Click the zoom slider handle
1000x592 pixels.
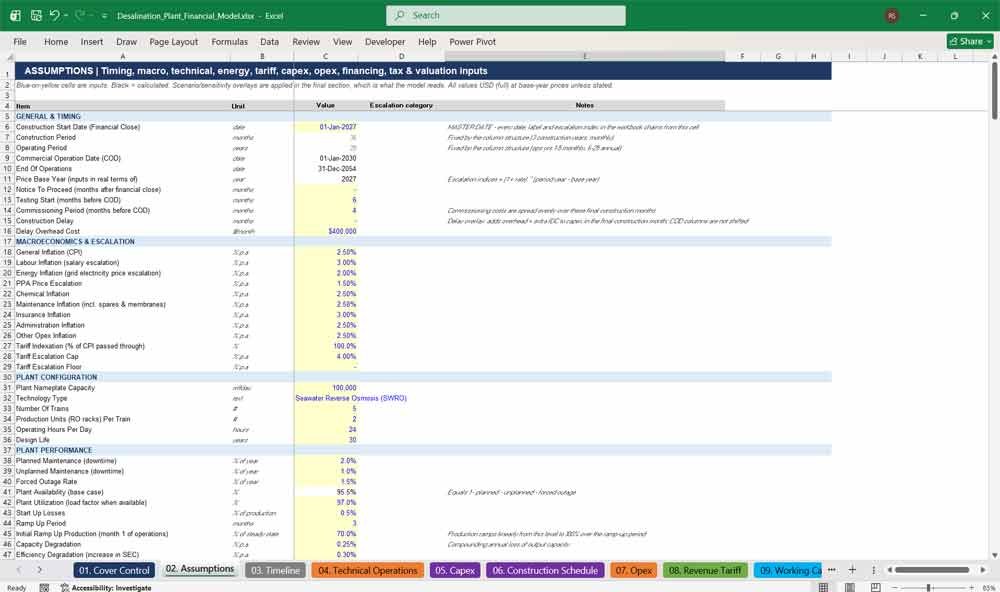coord(929,588)
